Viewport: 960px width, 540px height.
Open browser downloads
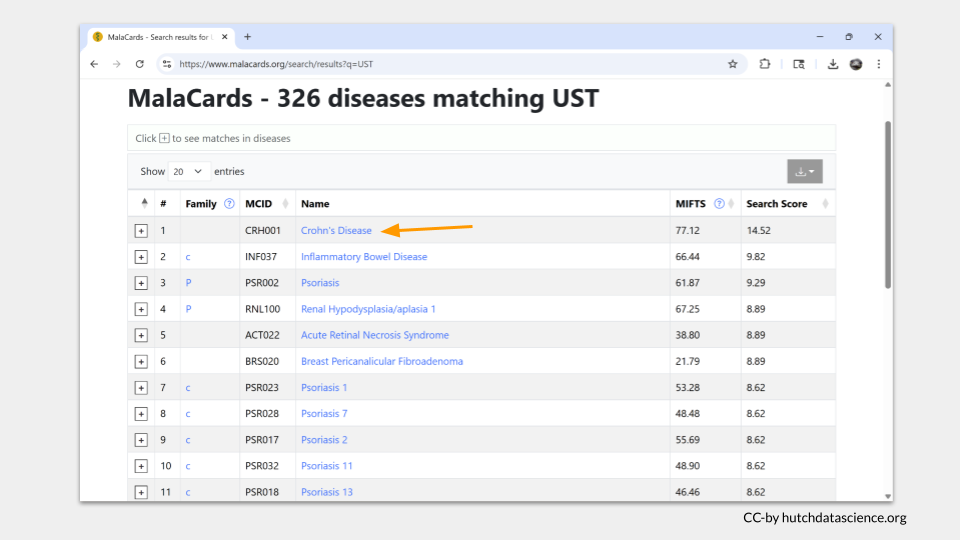tap(833, 64)
